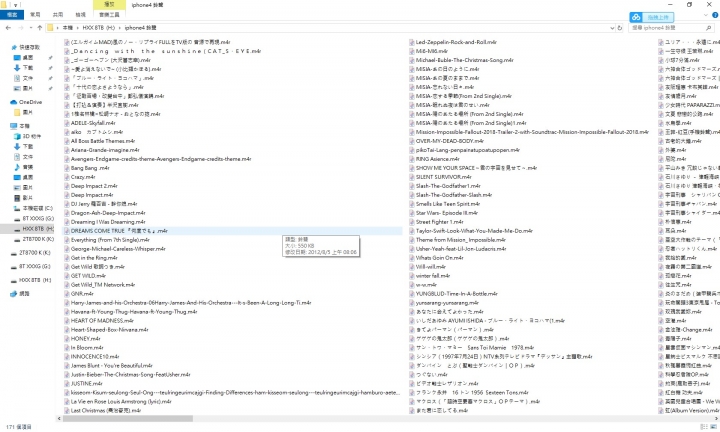Viewport: 720px width, 432px height.
Task: Refresh the iphone4 folder listing
Action: (x=620, y=28)
